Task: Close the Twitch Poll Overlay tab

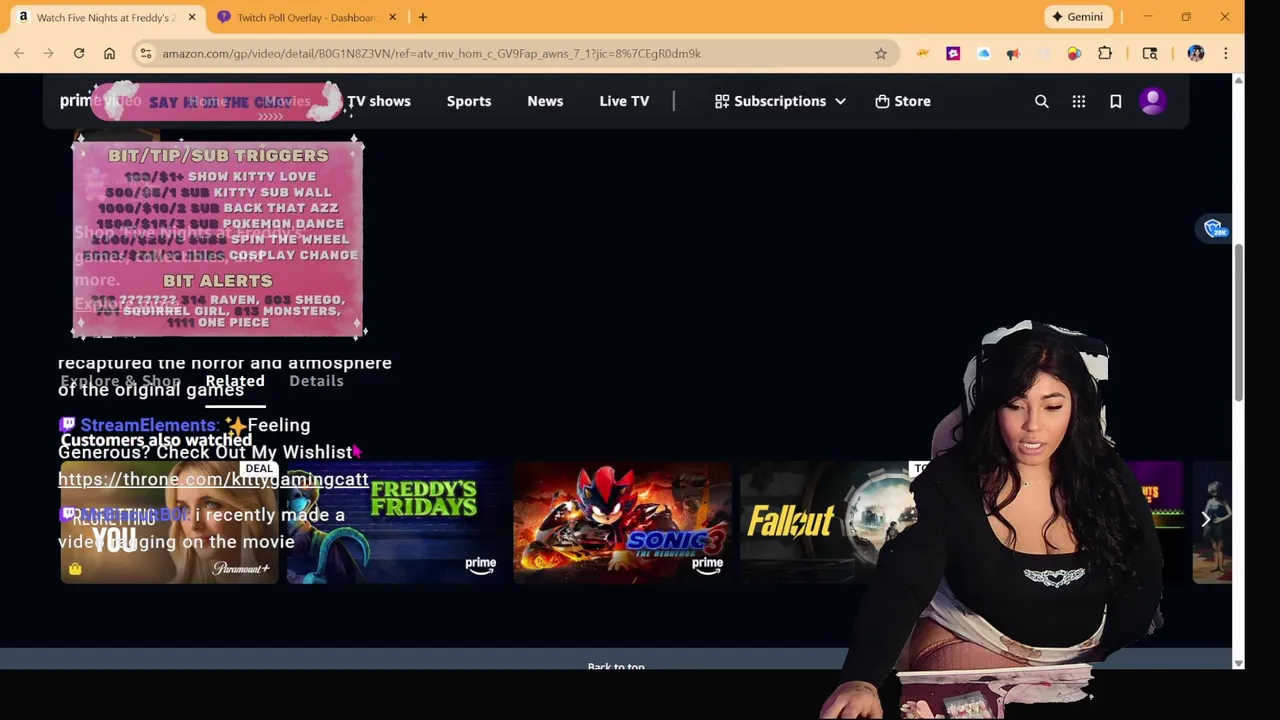Action: [392, 17]
